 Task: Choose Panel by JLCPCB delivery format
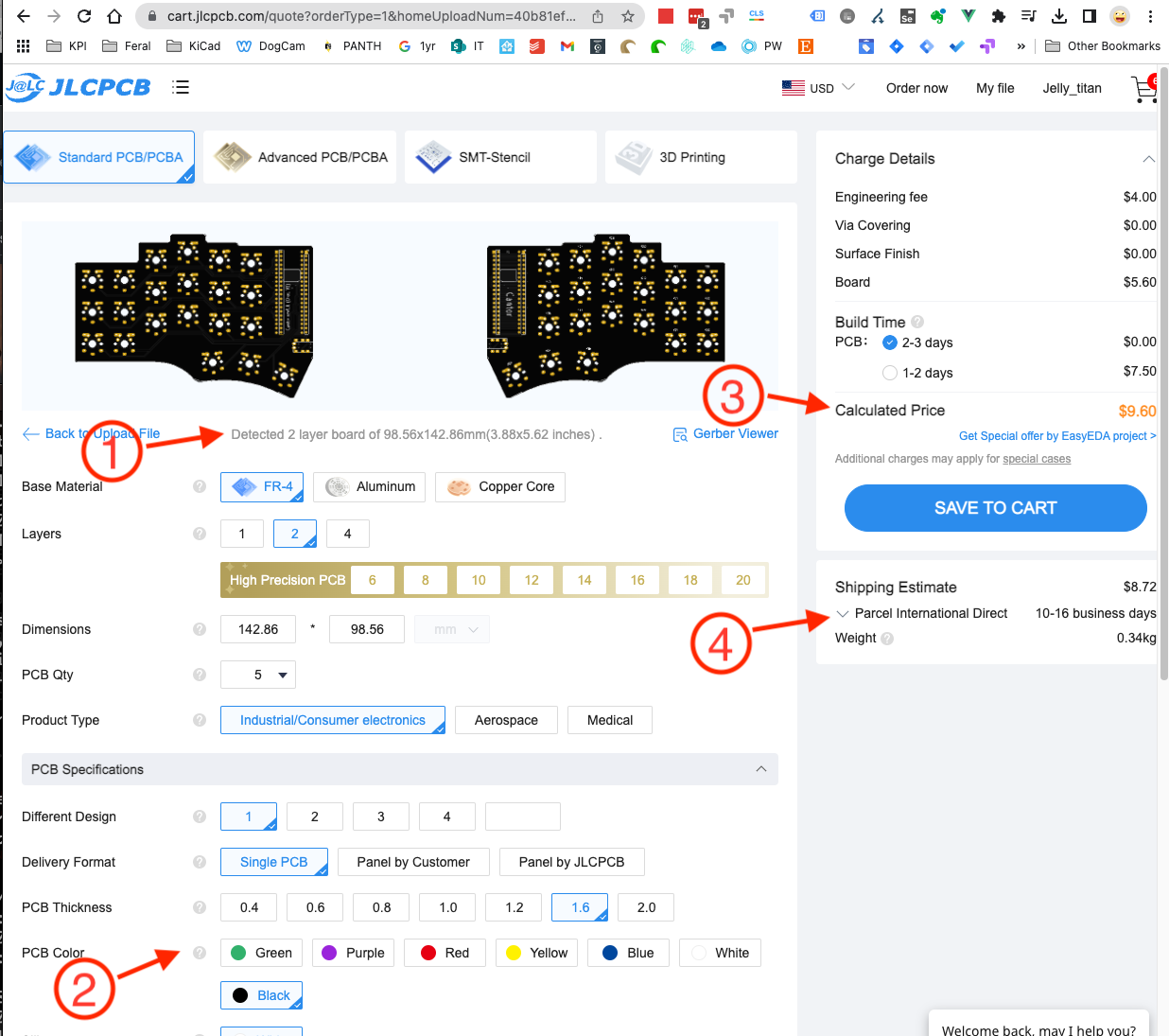572,862
